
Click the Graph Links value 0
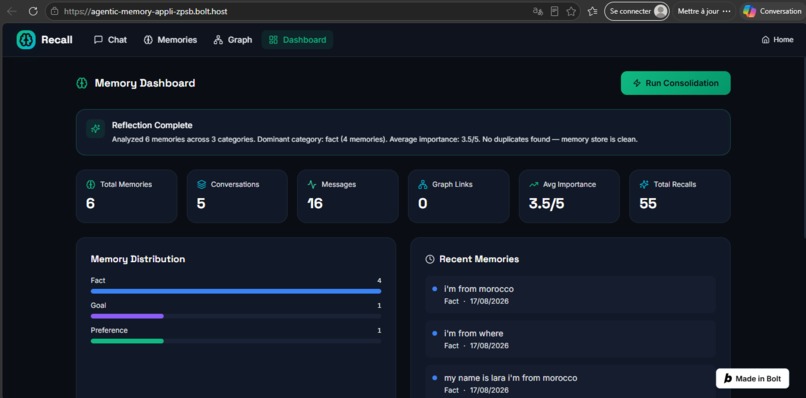[423, 204]
